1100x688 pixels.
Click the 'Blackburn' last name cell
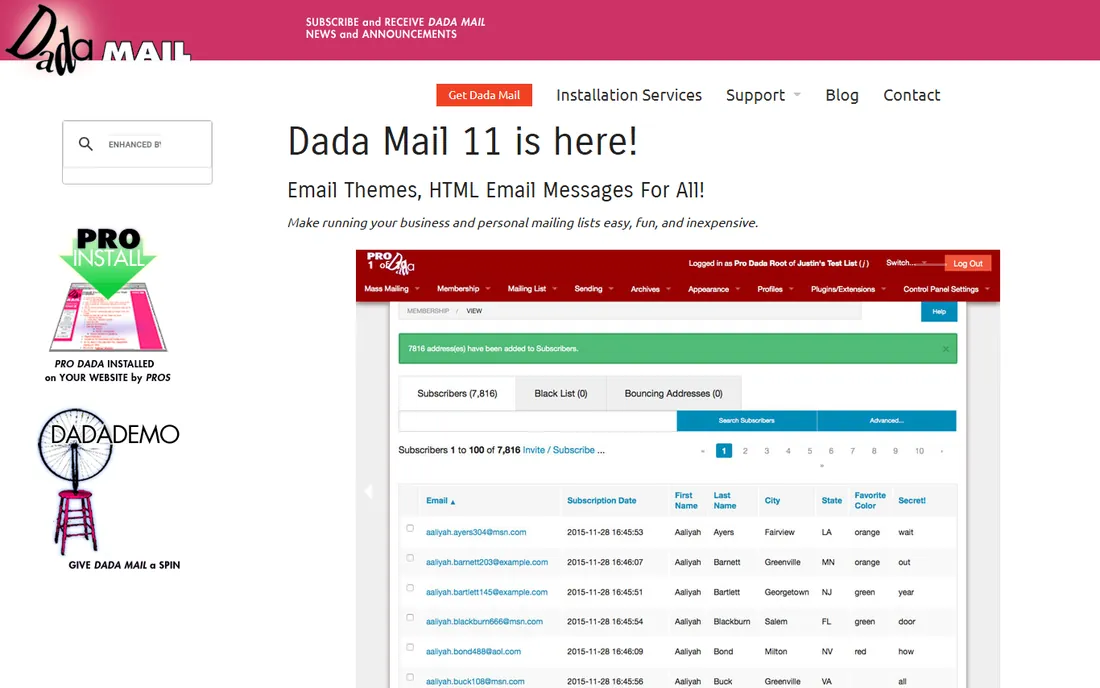click(x=732, y=621)
